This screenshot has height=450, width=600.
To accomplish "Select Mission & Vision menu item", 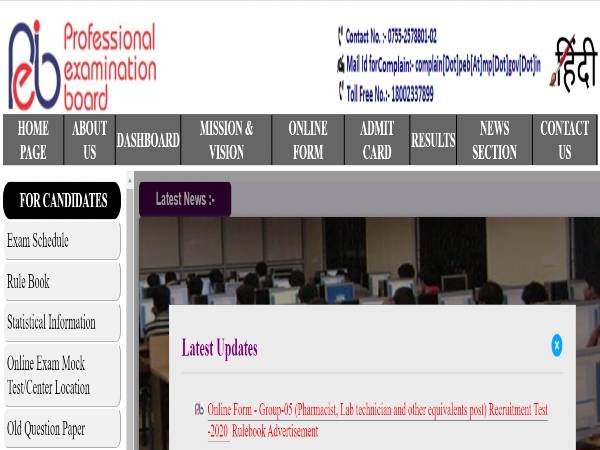I will tap(226, 140).
